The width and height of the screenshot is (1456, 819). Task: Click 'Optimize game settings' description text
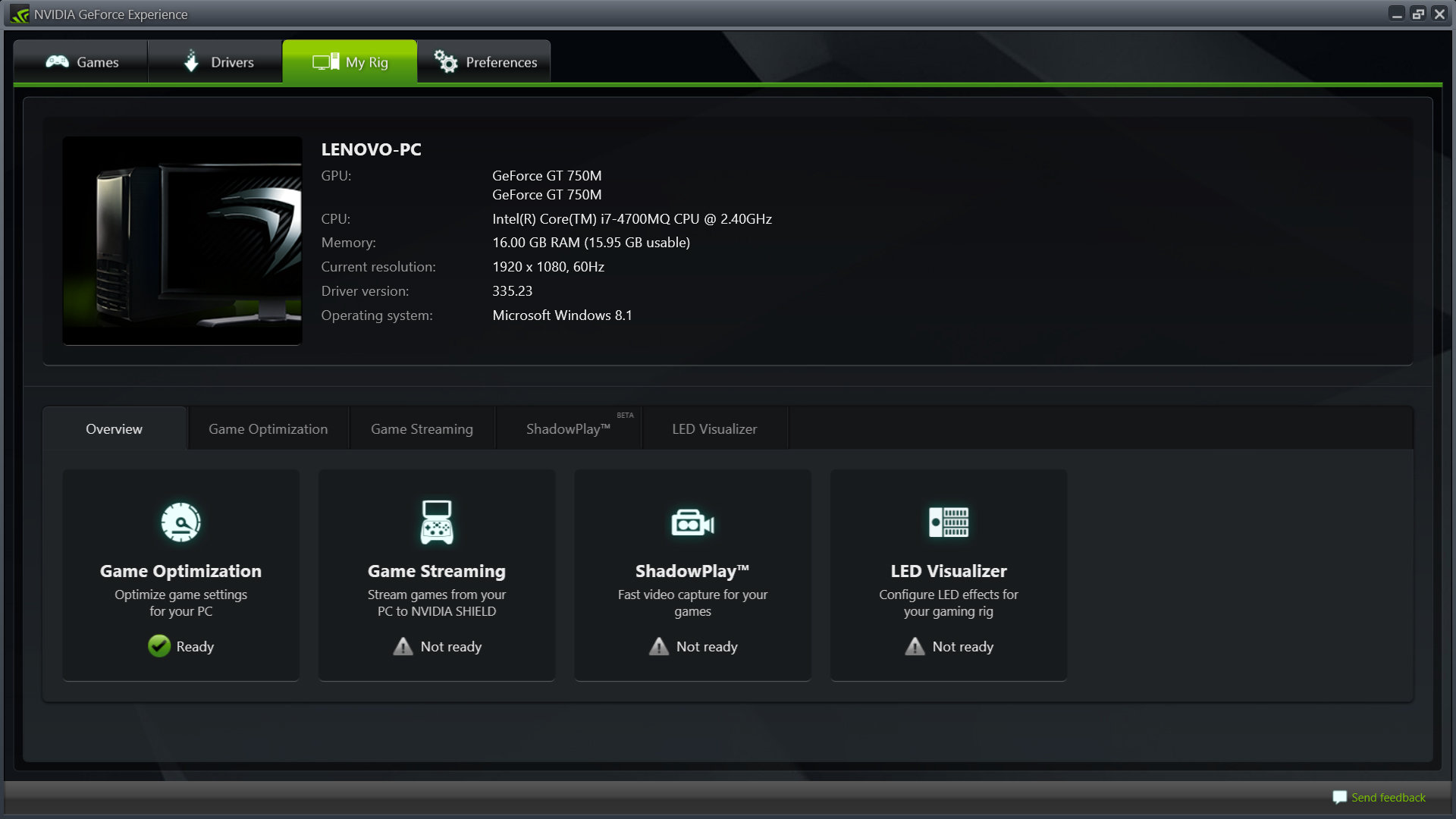(x=180, y=603)
